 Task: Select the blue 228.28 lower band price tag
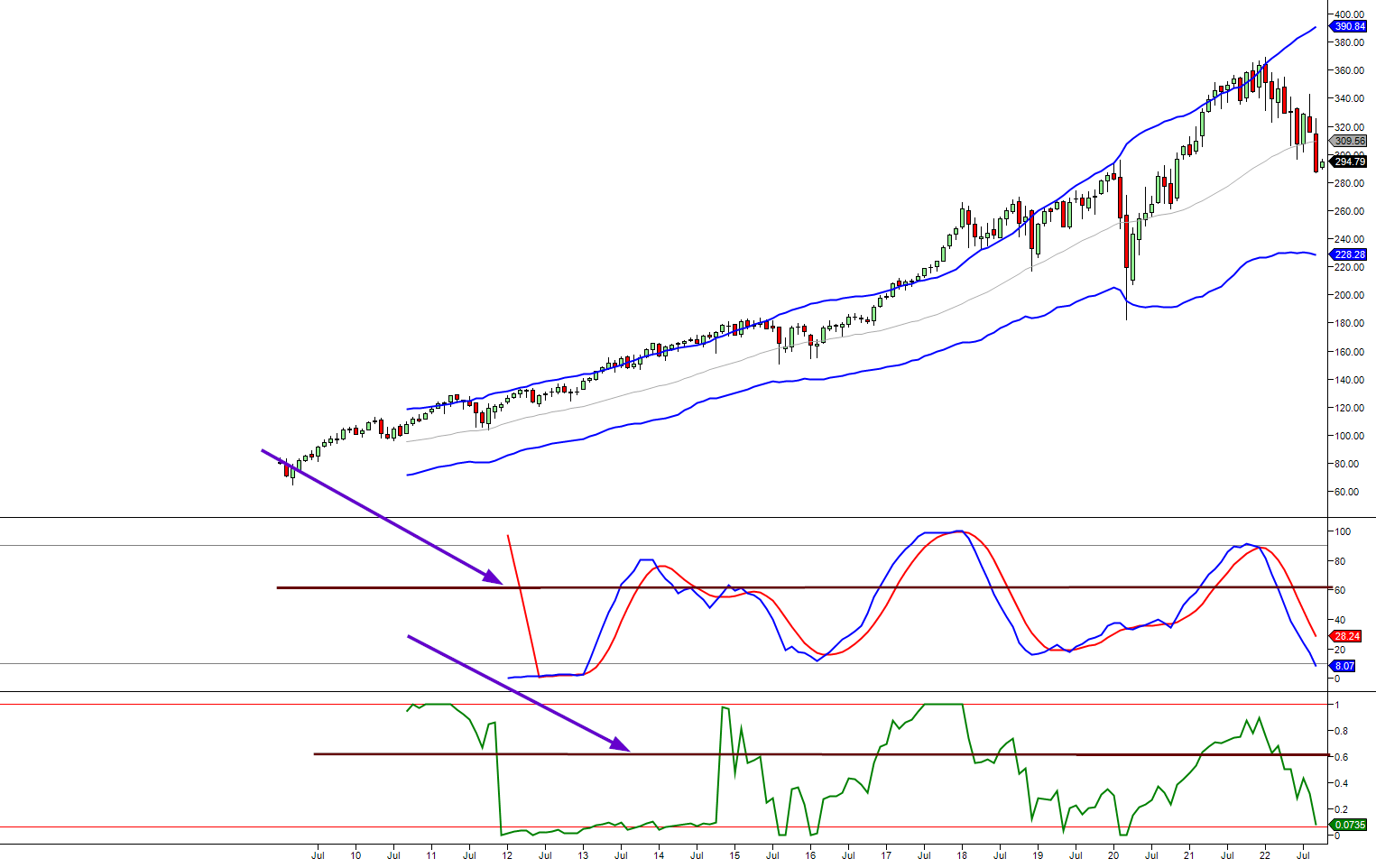1350,255
